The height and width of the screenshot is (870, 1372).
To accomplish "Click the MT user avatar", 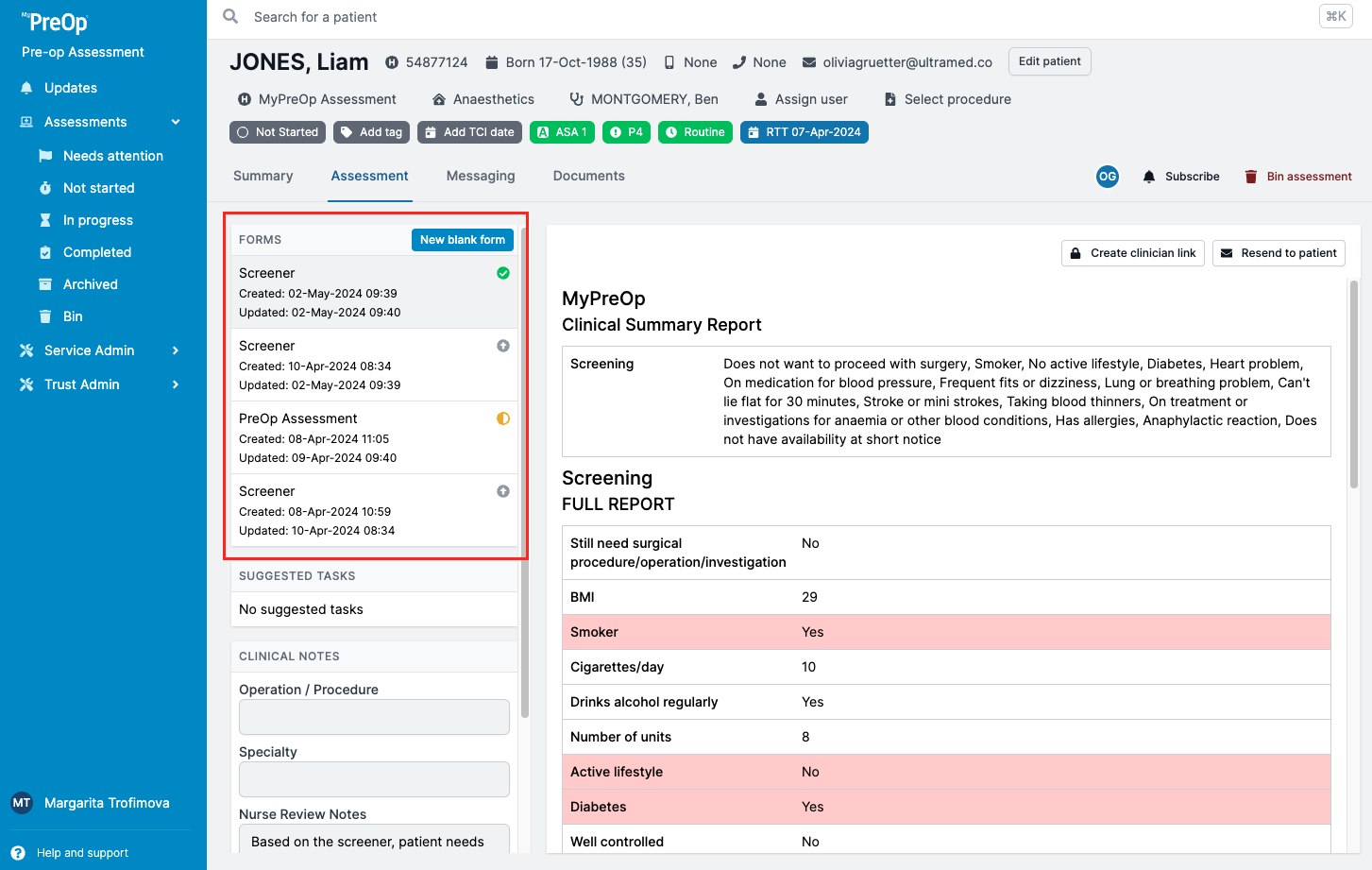I will [22, 803].
